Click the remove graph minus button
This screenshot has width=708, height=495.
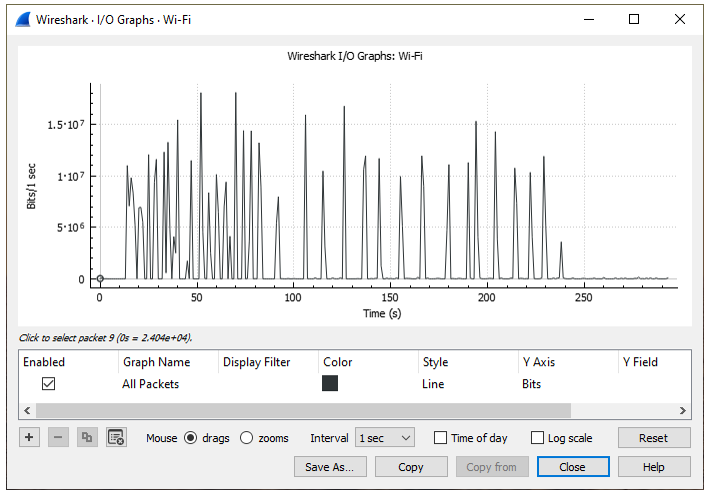click(58, 437)
